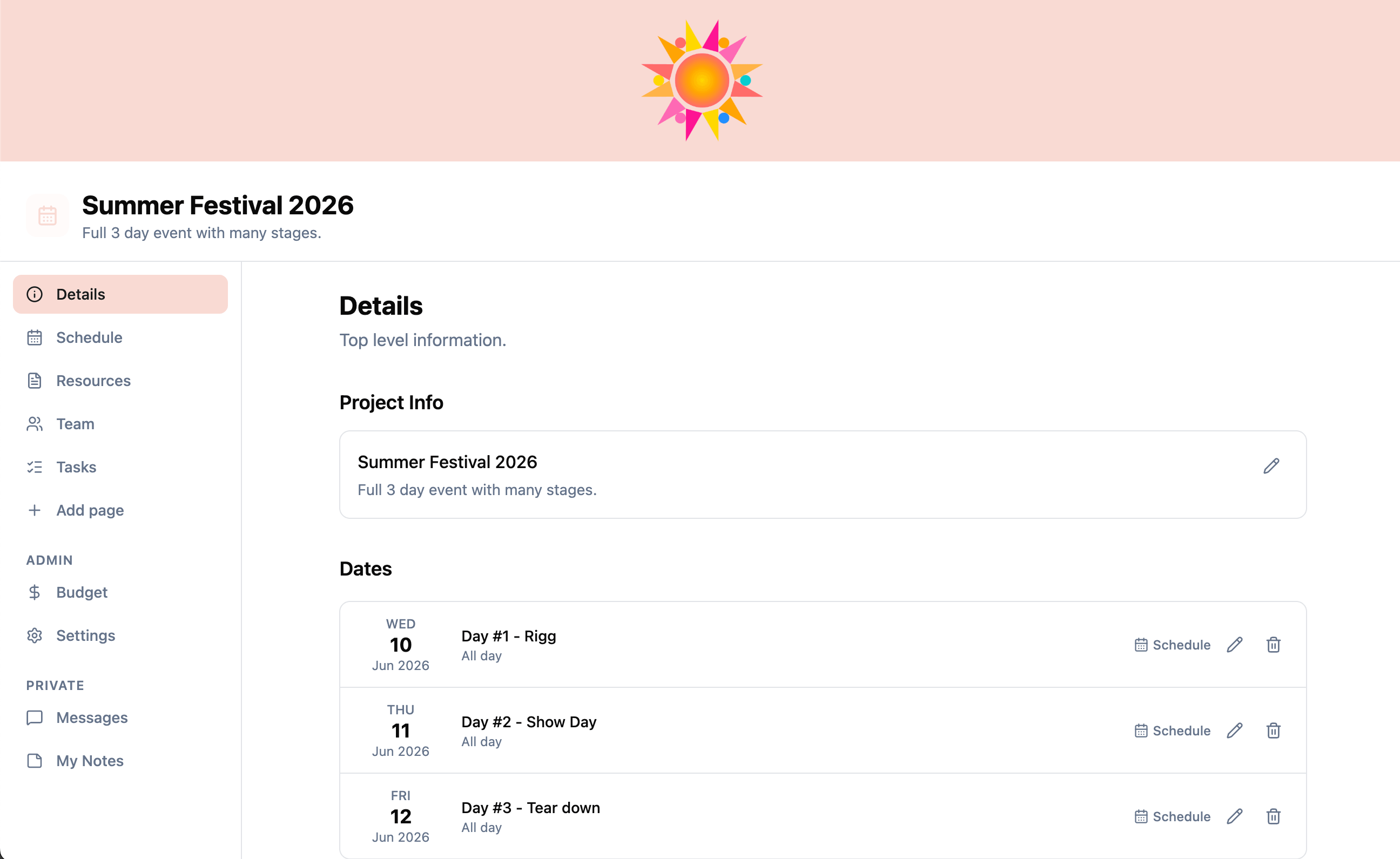Add a new page via plus option
The width and height of the screenshot is (1400, 859).
(x=89, y=510)
